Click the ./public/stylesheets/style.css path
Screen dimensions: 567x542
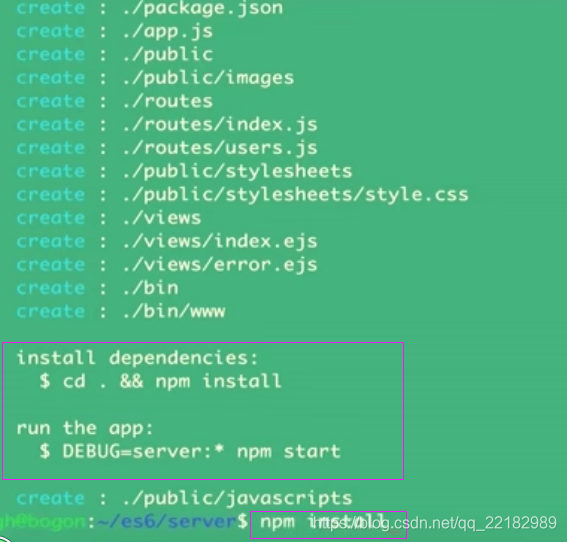[295, 195]
